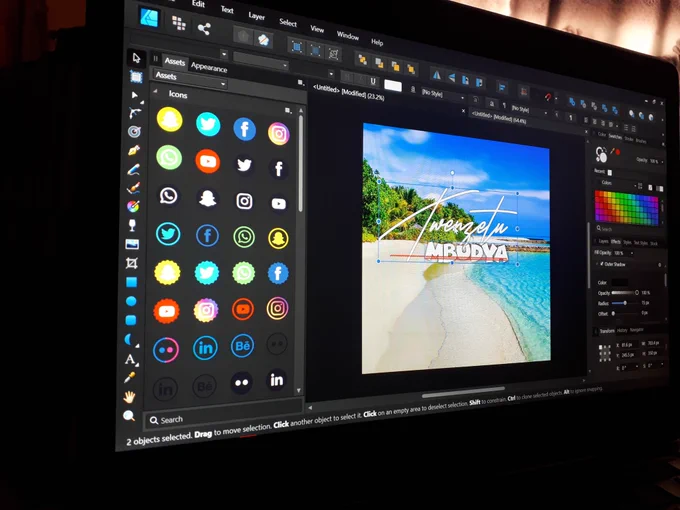The width and height of the screenshot is (680, 510).
Task: Select the Ellipse shape tool
Action: (x=131, y=301)
